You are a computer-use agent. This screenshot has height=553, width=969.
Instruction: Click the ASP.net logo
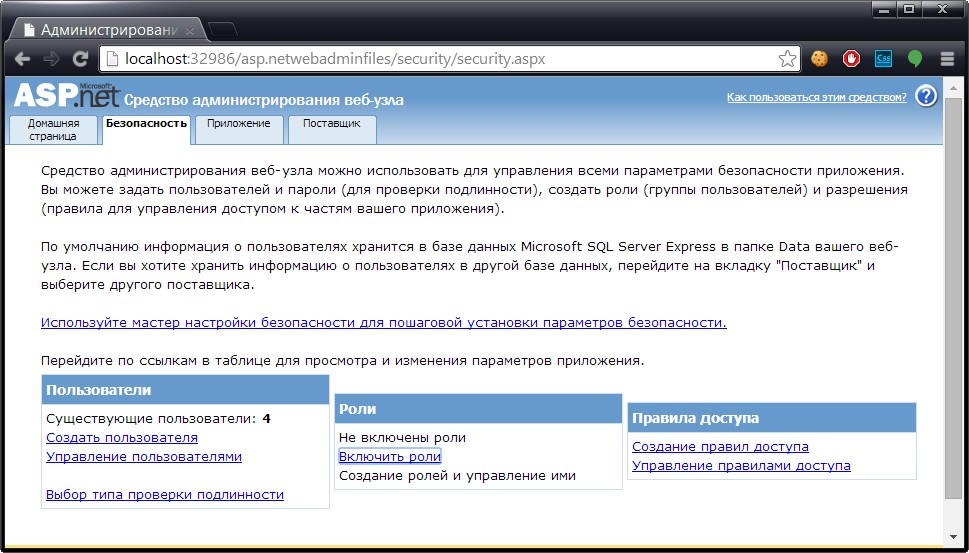(x=66, y=95)
